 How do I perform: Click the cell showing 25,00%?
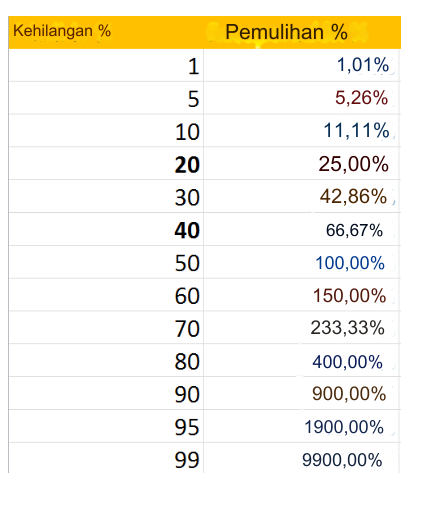(302, 163)
